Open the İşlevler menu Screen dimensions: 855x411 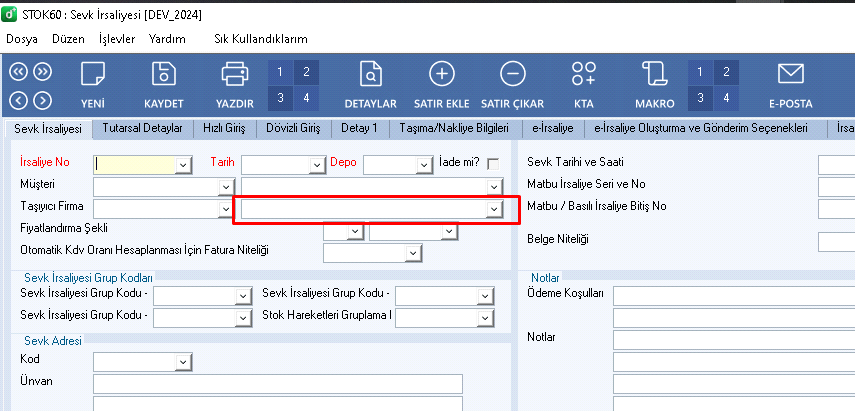tap(116, 39)
